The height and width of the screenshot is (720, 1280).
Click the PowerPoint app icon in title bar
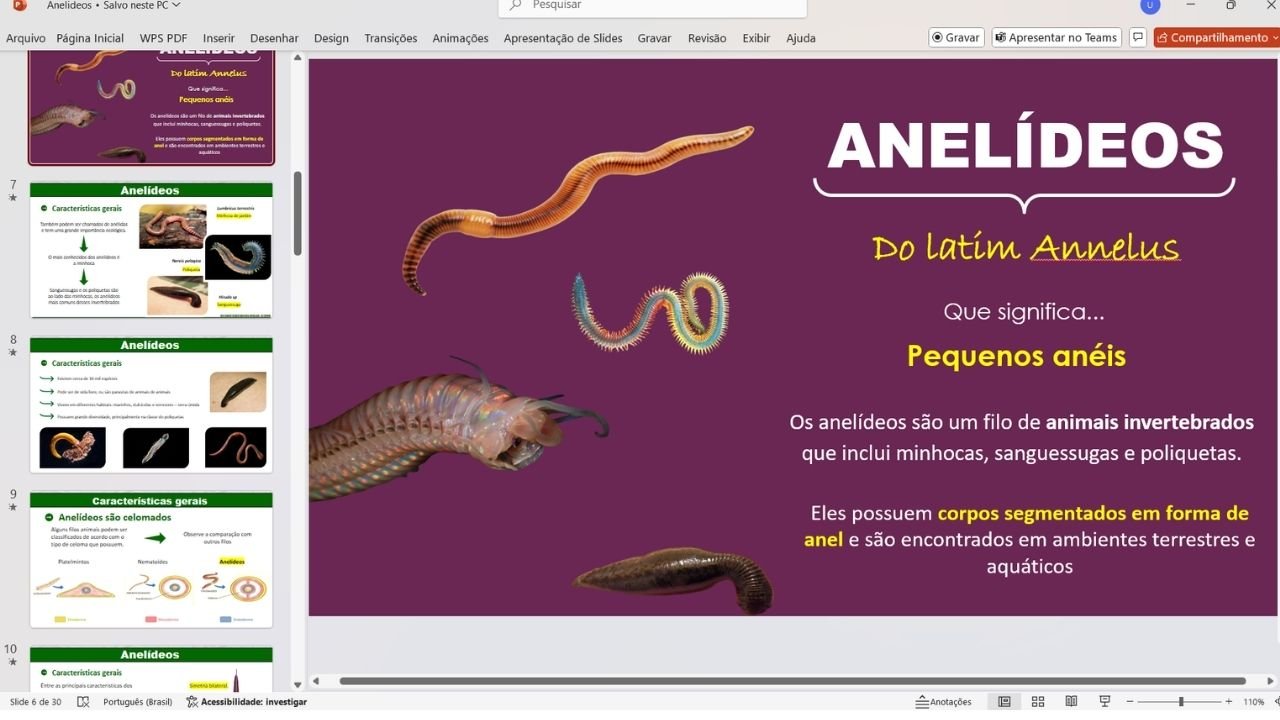(19, 5)
